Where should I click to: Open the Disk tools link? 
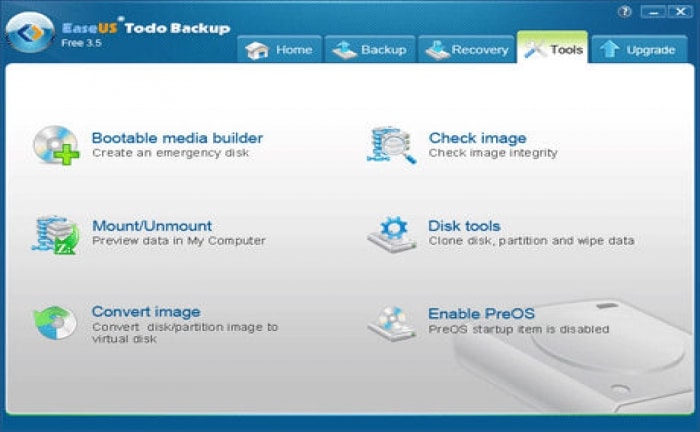tap(464, 226)
